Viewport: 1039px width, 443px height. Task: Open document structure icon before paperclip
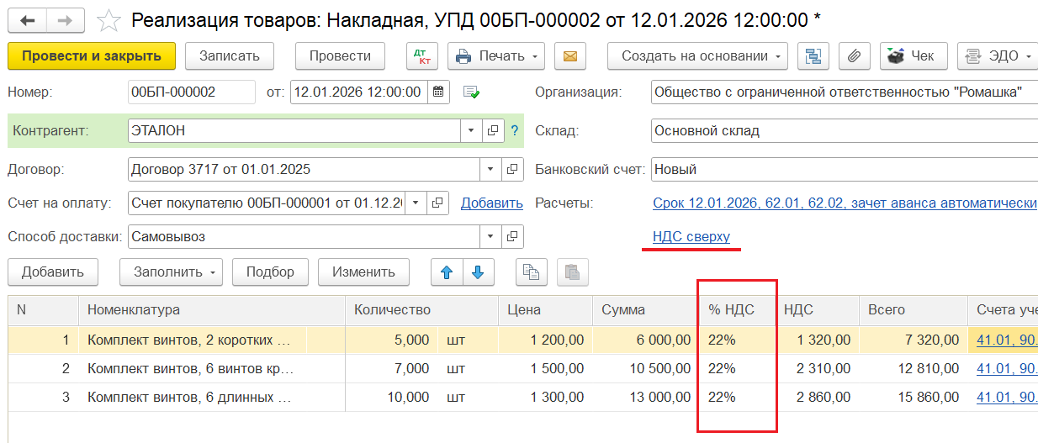coord(814,56)
